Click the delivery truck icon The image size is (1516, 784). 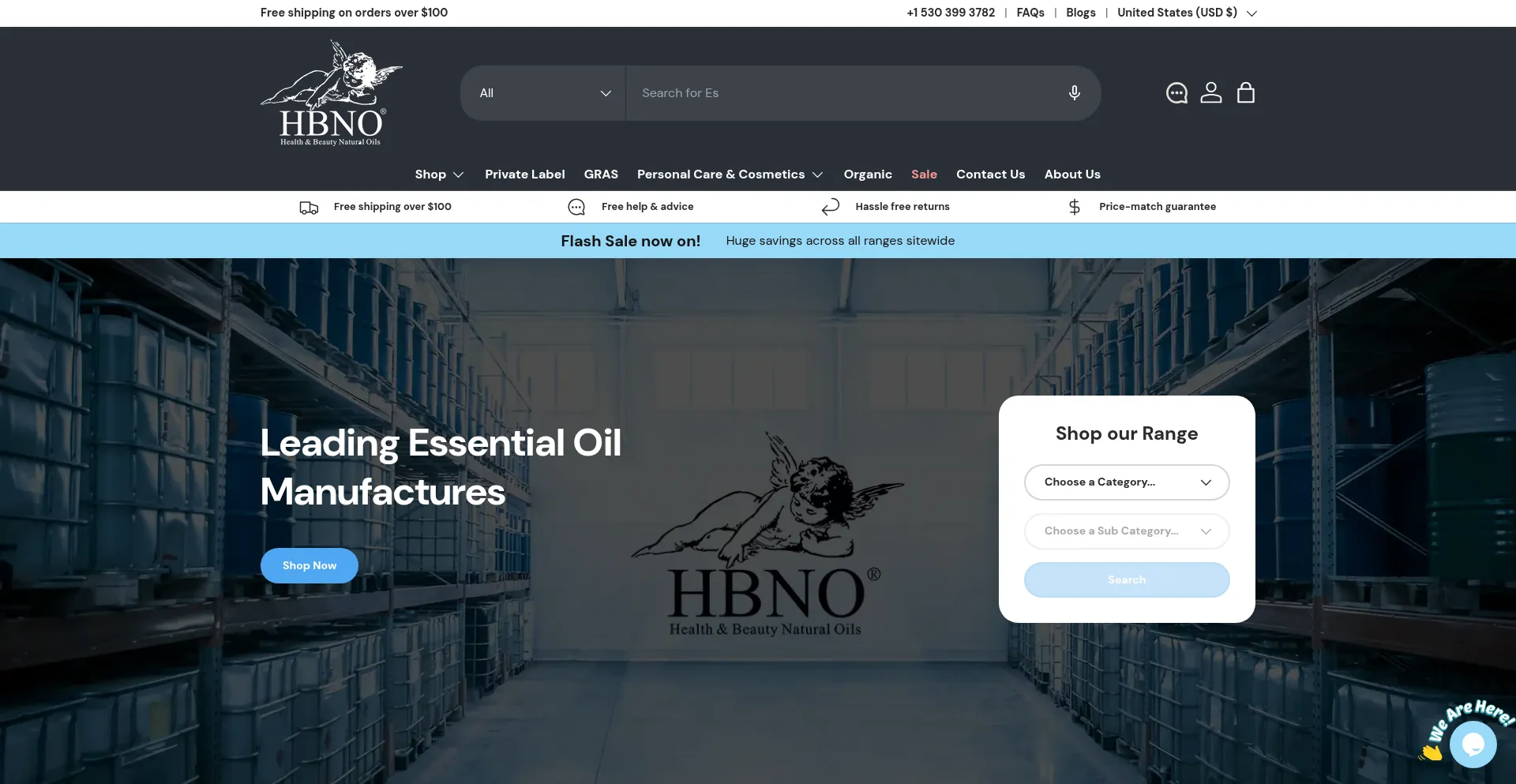click(x=309, y=208)
